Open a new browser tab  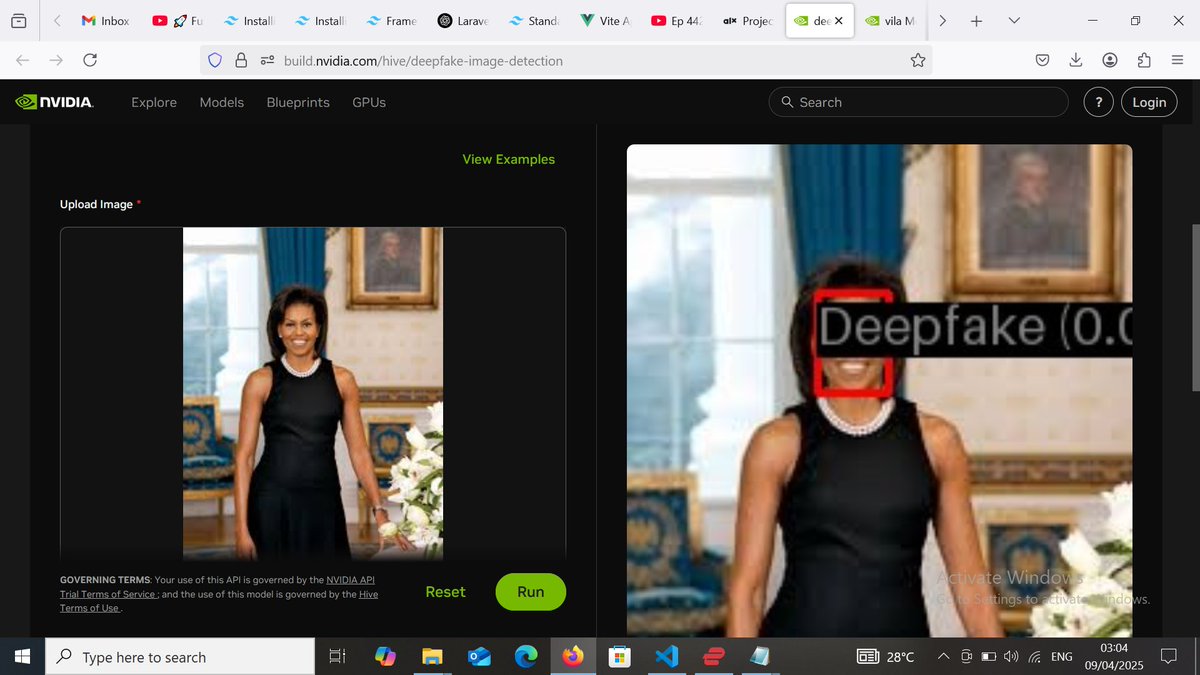(976, 21)
